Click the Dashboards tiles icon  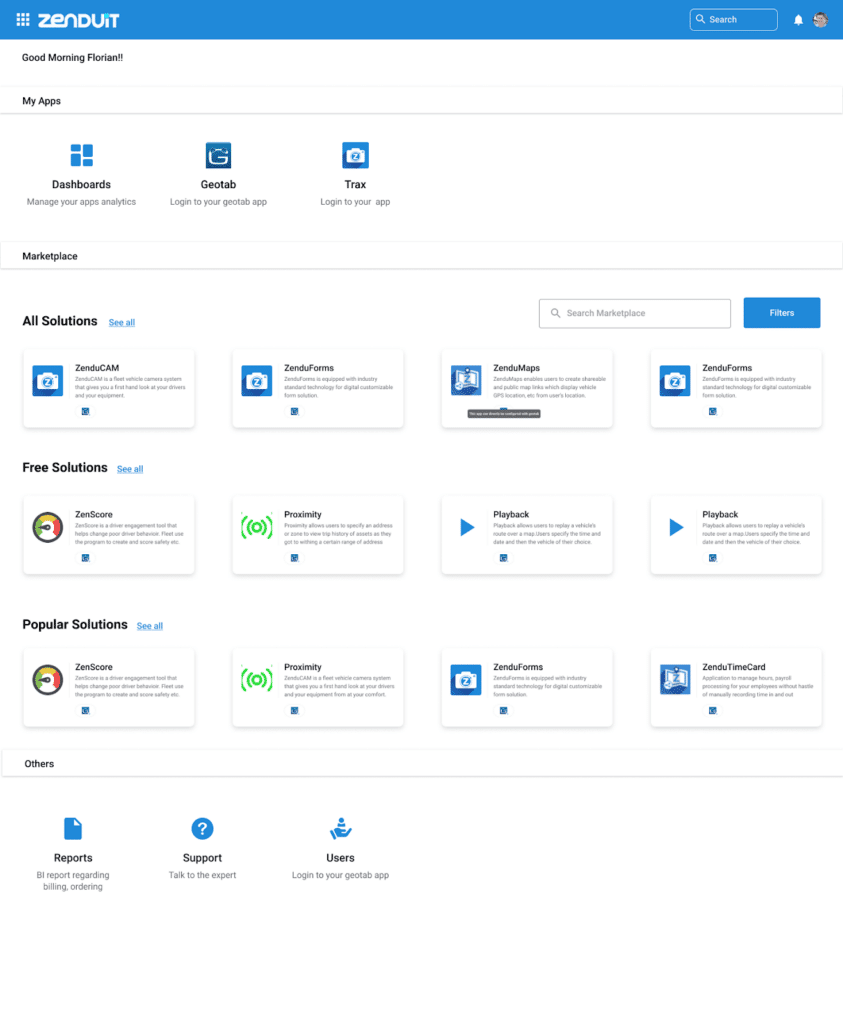[x=82, y=155]
